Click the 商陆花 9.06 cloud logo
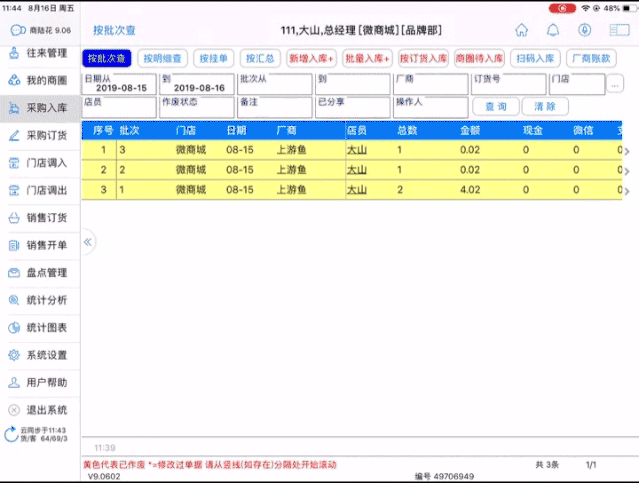This screenshot has height=483, width=639. click(18, 30)
